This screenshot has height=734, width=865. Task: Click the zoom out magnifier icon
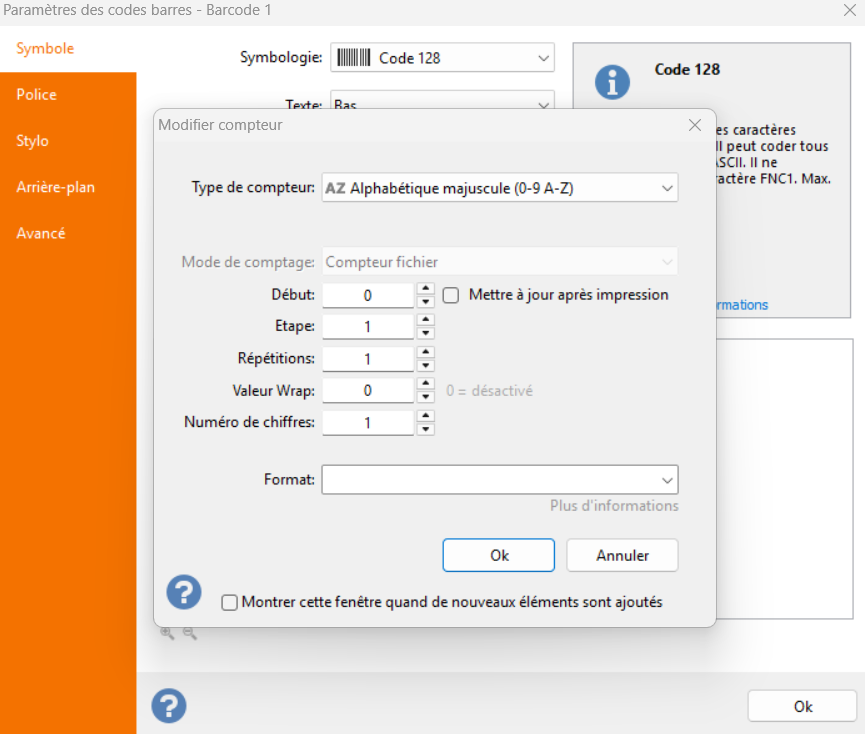point(189,633)
